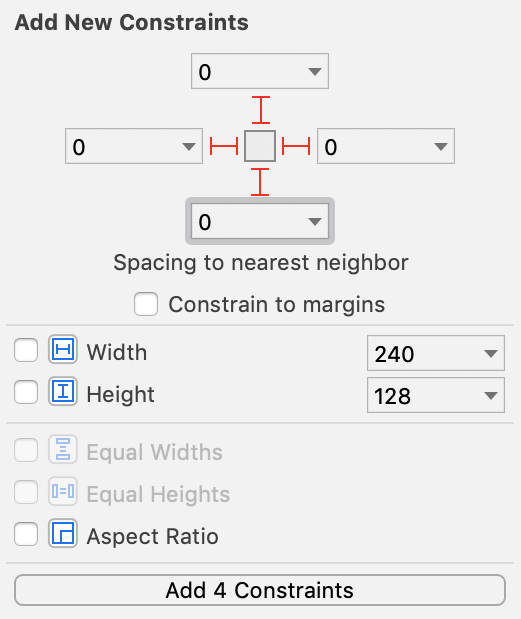Toggle the left spacing constraint strut

(x=224, y=146)
